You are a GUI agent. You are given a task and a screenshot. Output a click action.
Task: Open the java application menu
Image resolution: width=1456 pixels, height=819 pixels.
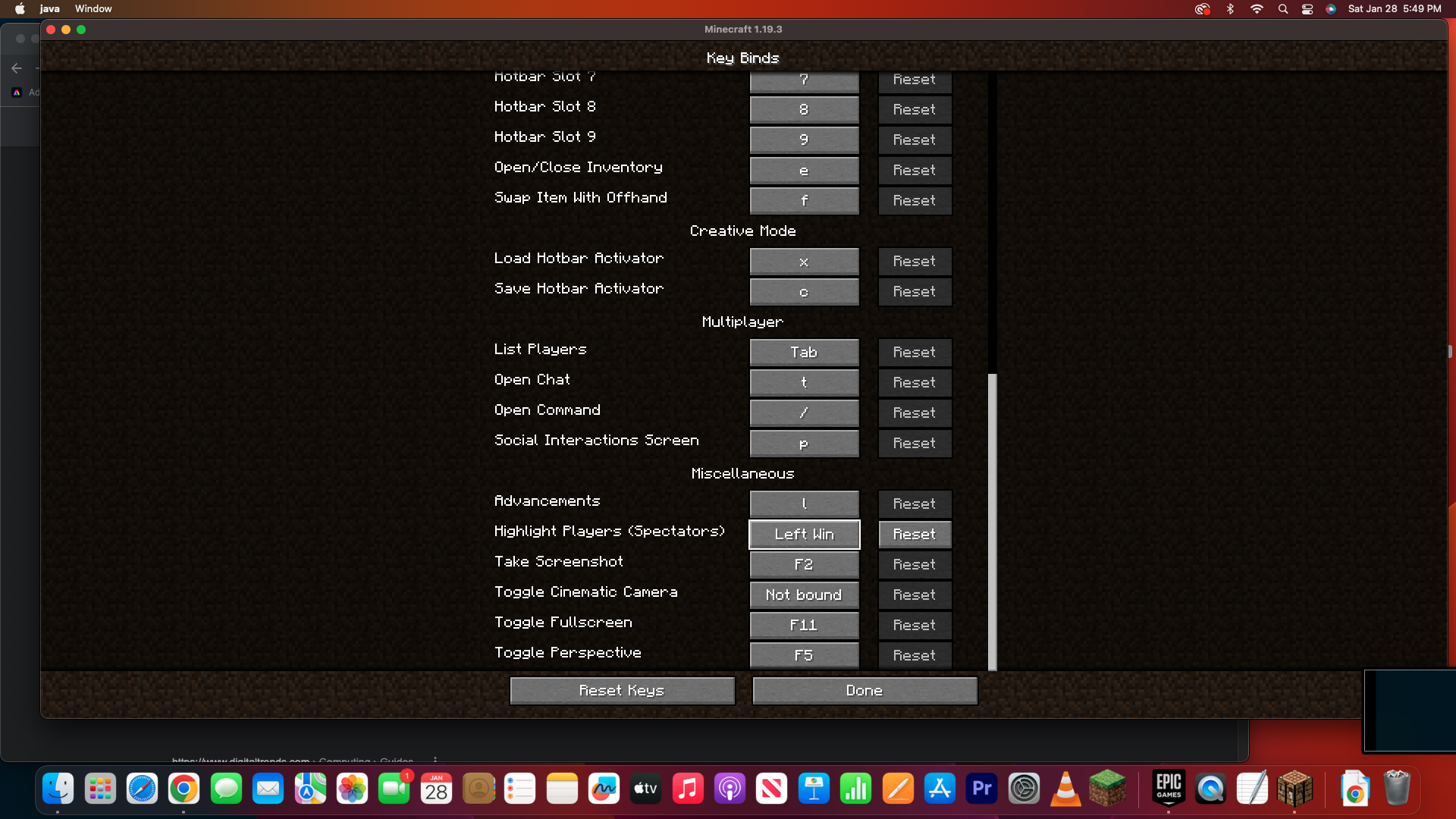click(50, 9)
